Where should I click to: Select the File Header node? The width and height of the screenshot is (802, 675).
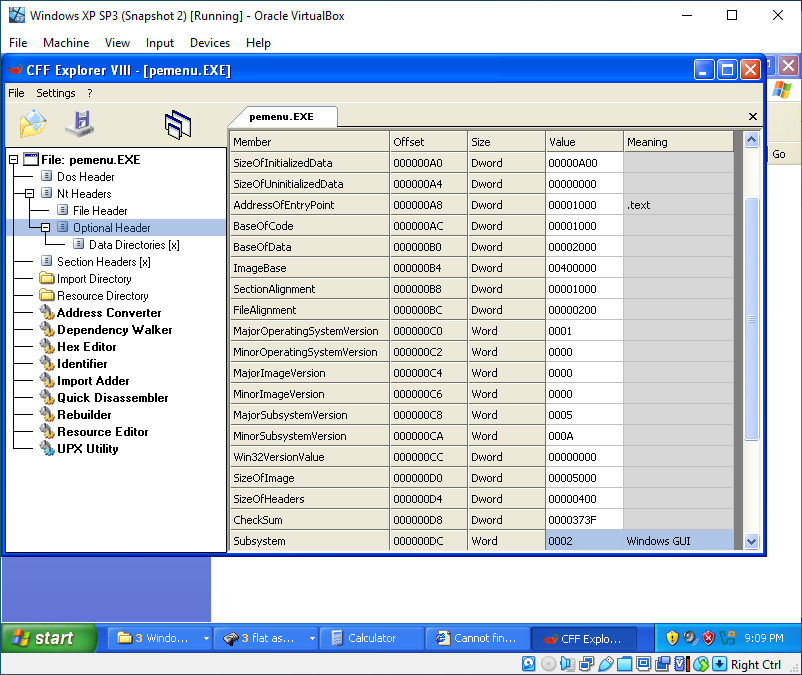tap(100, 211)
